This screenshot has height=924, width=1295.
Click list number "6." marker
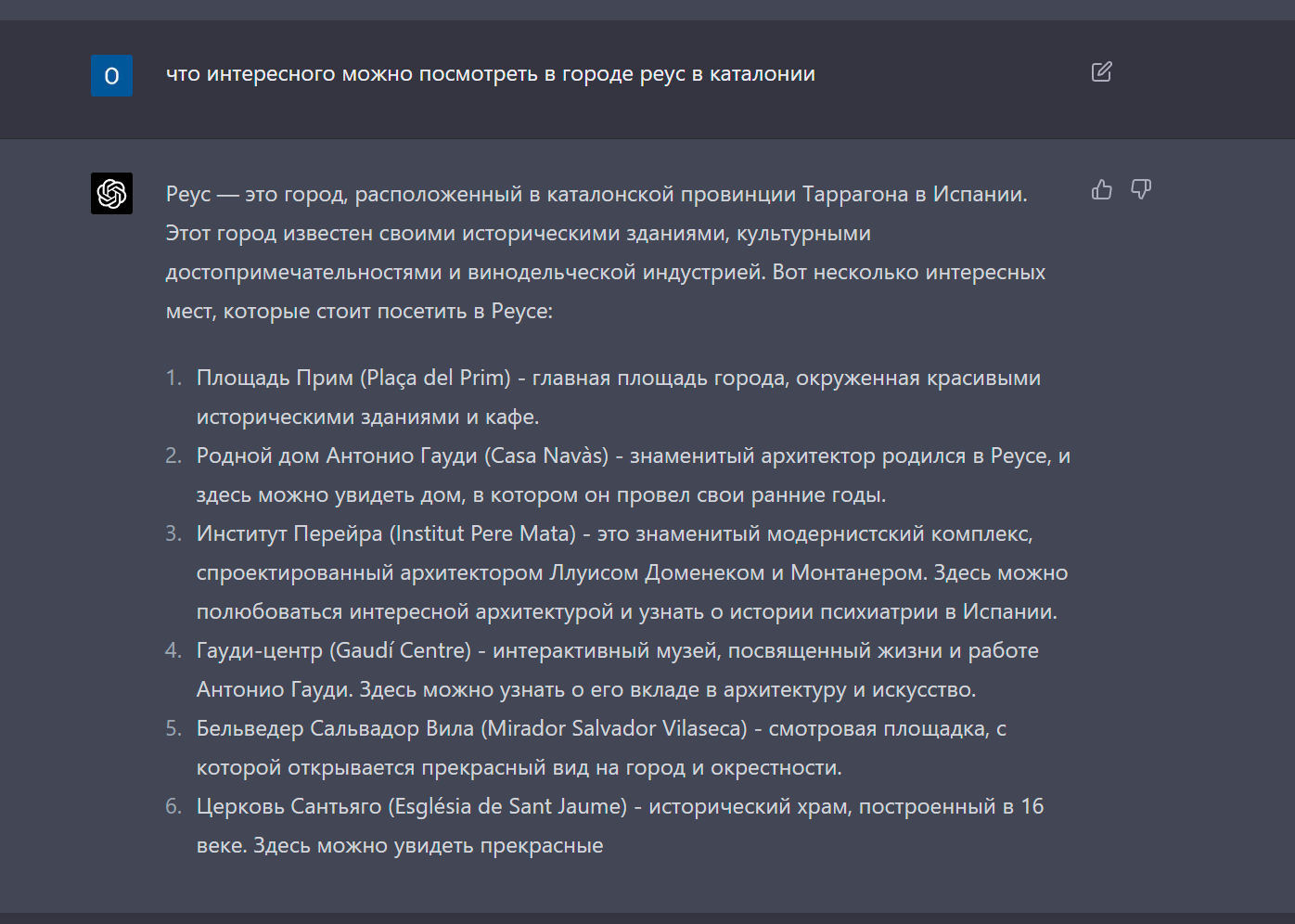[x=173, y=807]
